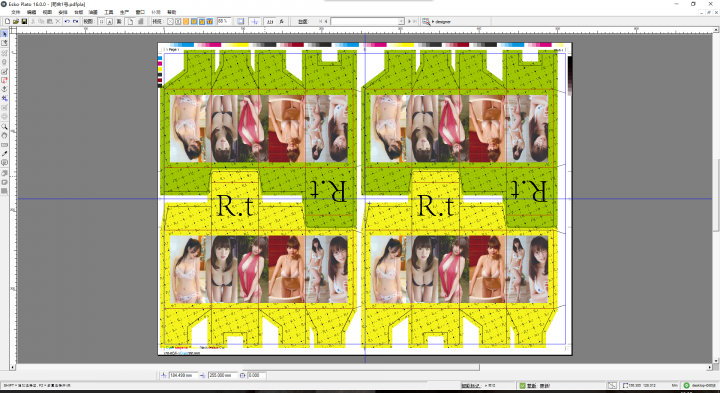This screenshot has width=720, height=393.
Task: Toggle the orange filled view mode button
Action: coord(186,21)
